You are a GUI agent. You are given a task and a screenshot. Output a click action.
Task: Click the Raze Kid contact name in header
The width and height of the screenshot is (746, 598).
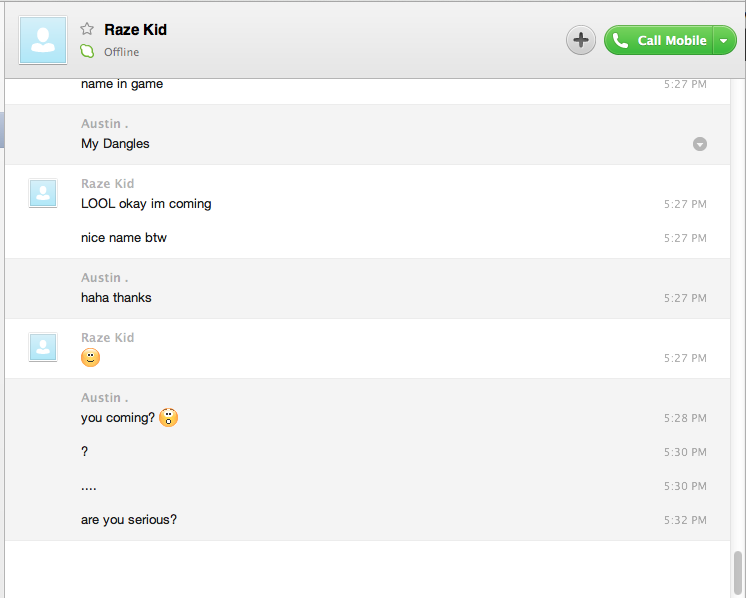click(x=135, y=30)
